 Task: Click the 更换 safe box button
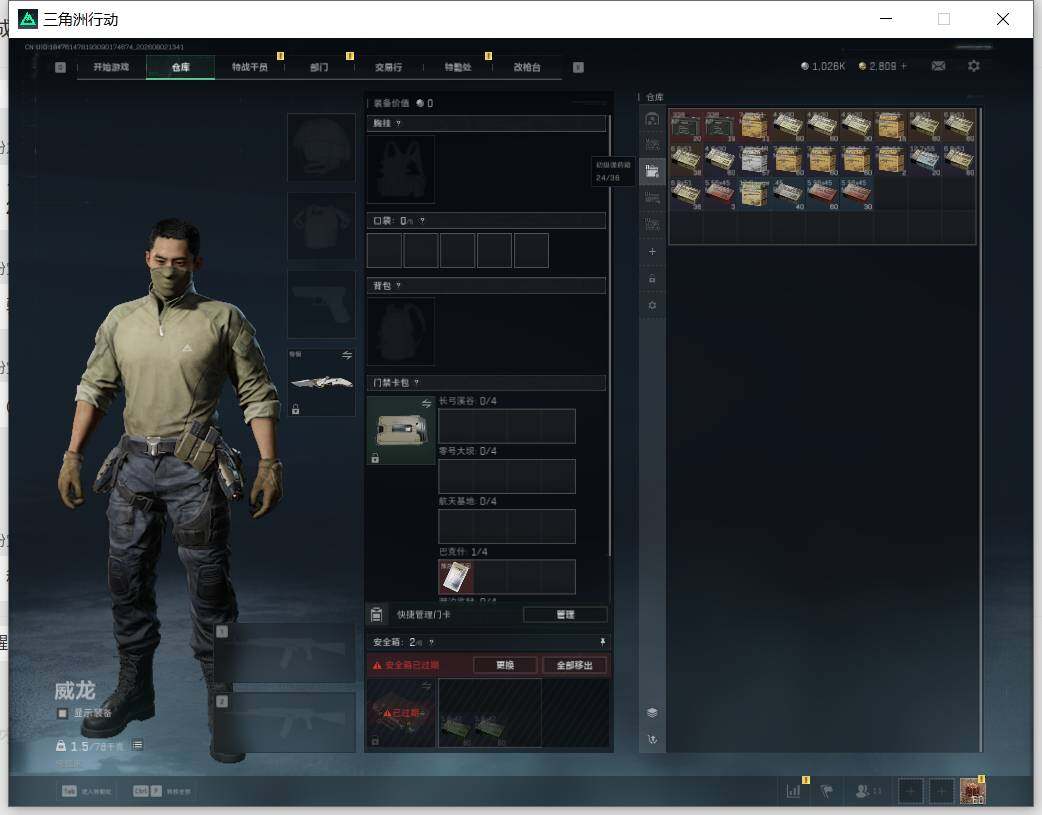click(505, 665)
